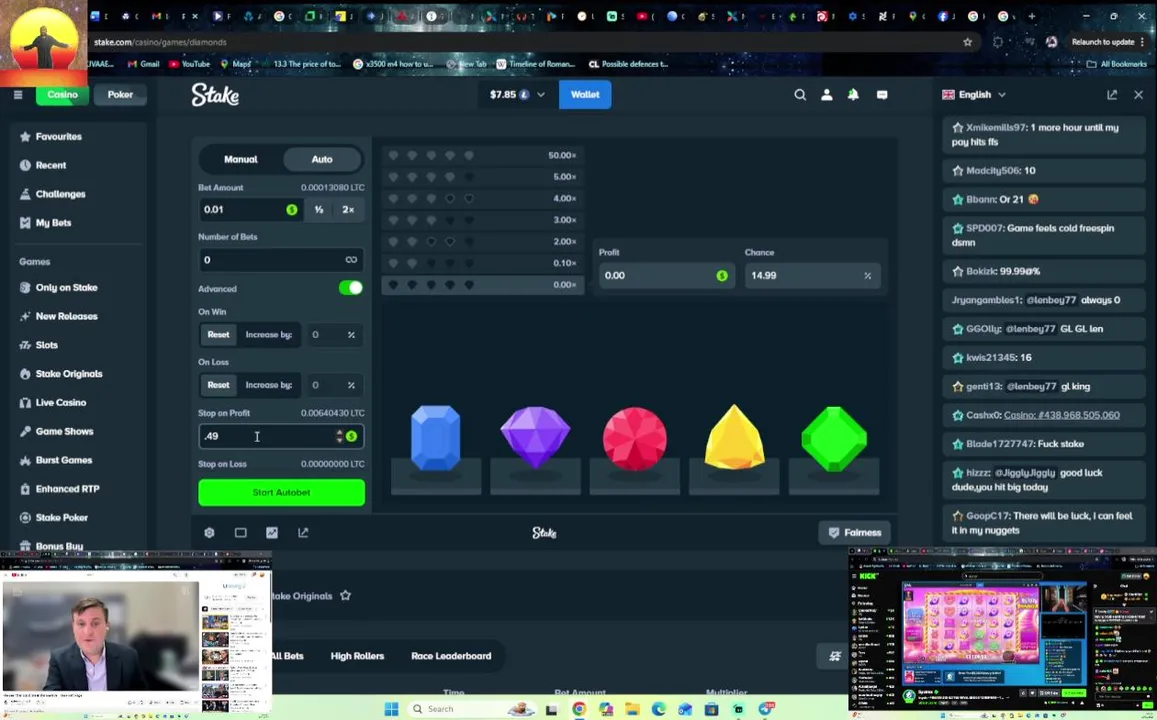Image resolution: width=1157 pixels, height=720 pixels.
Task: Open the Fairness button
Action: [854, 533]
